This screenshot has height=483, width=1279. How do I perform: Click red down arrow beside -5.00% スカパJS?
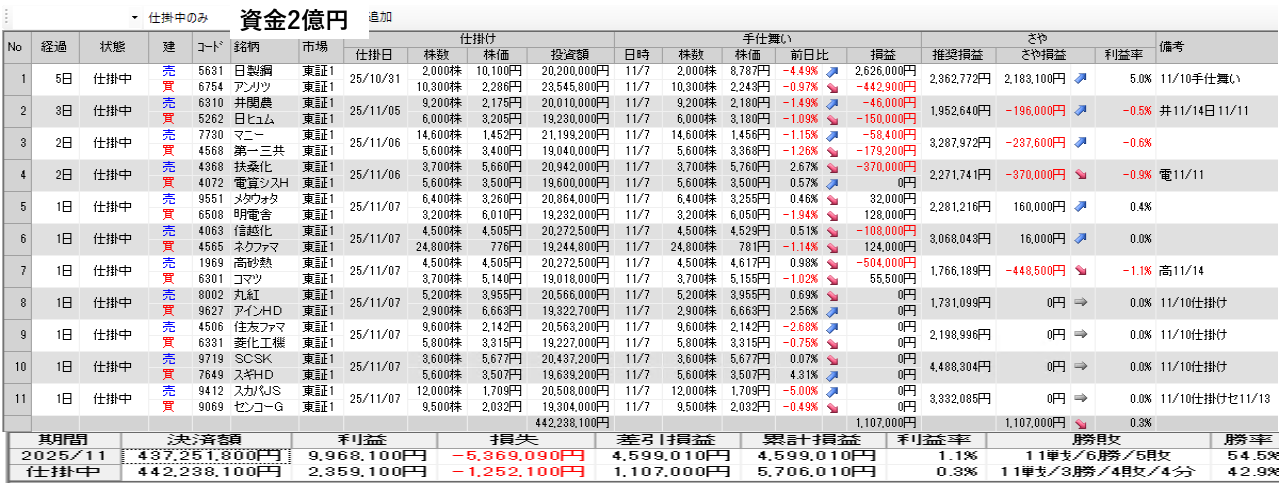832,391
